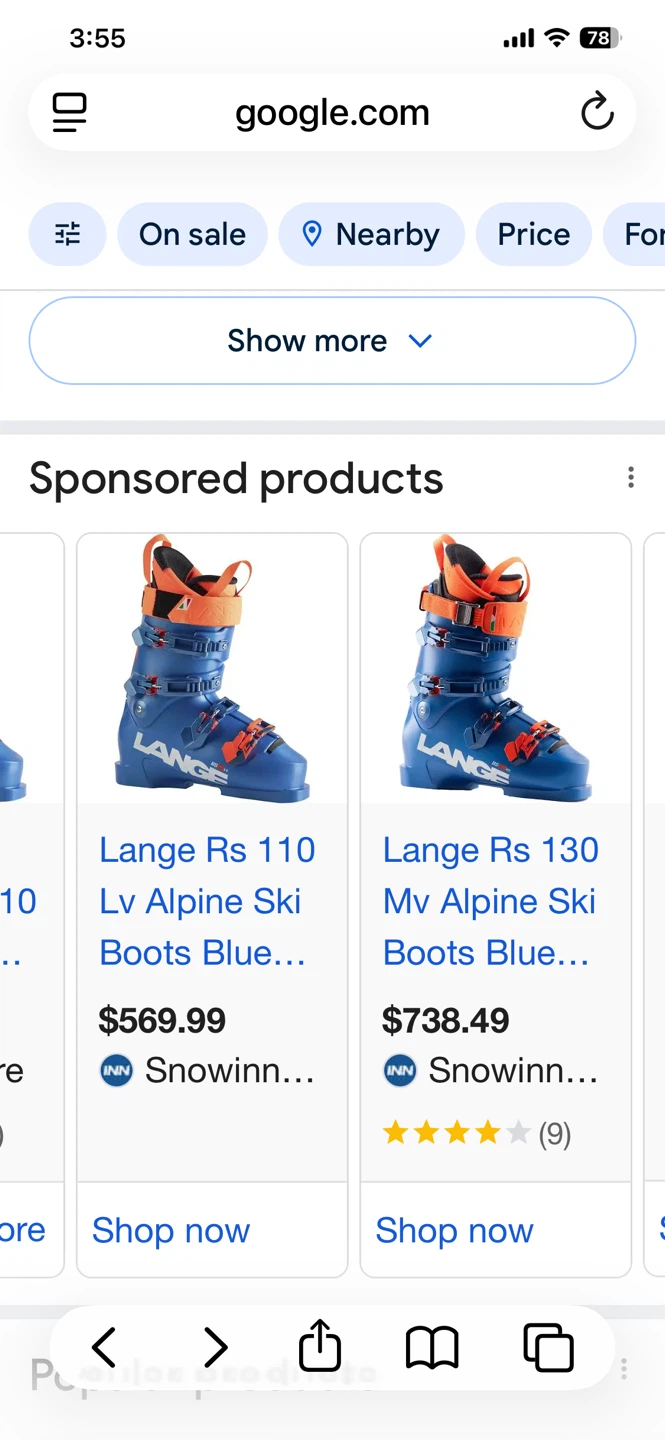Open the Safari tabs overview icon
The width and height of the screenshot is (665, 1440).
548,1347
